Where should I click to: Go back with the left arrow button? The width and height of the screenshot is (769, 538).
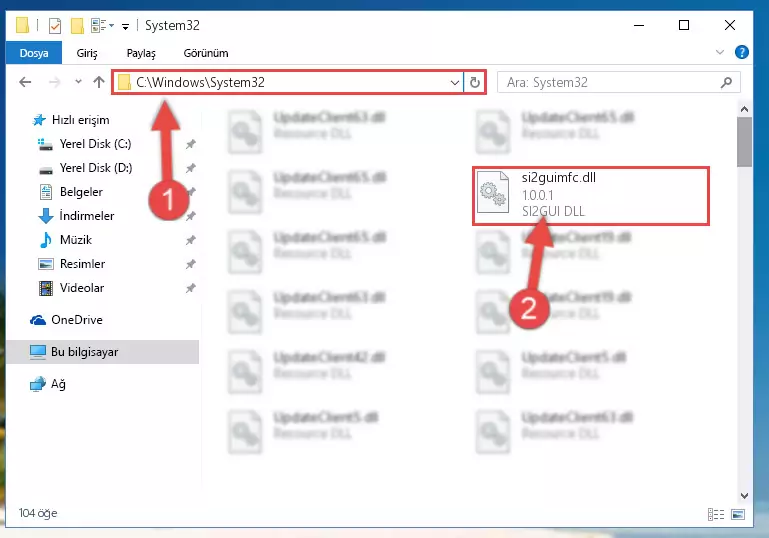25,82
